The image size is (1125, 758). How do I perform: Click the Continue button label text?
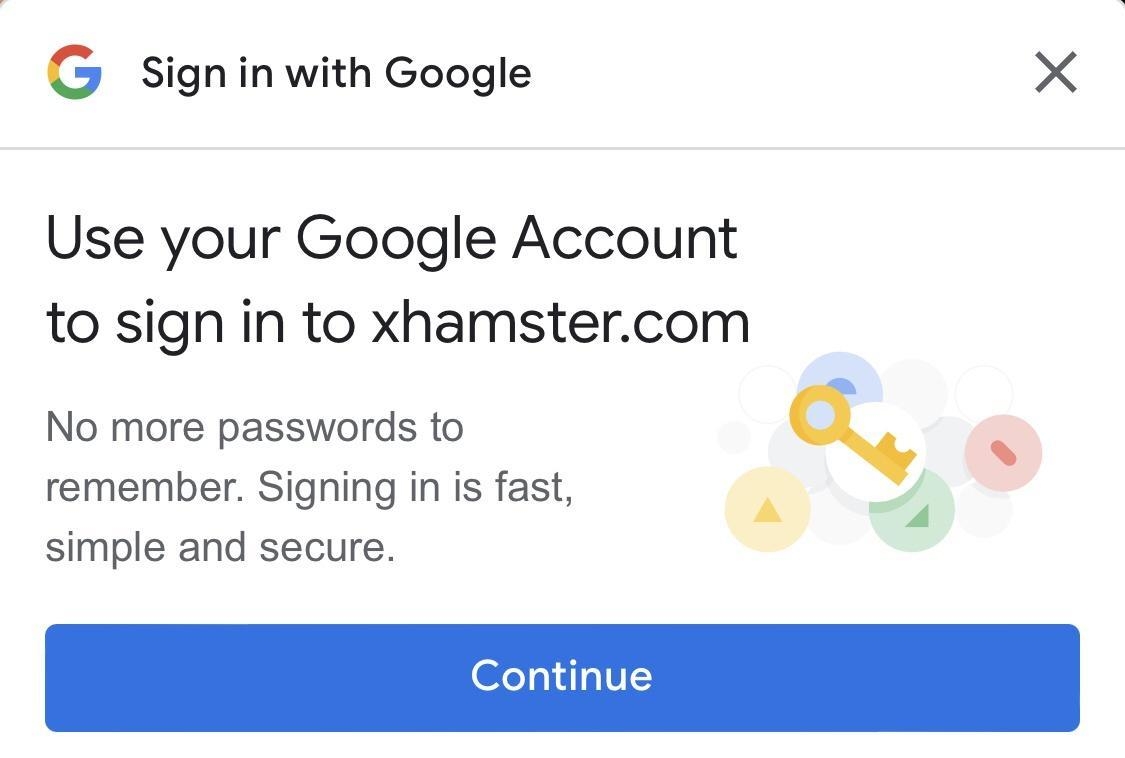coord(562,677)
